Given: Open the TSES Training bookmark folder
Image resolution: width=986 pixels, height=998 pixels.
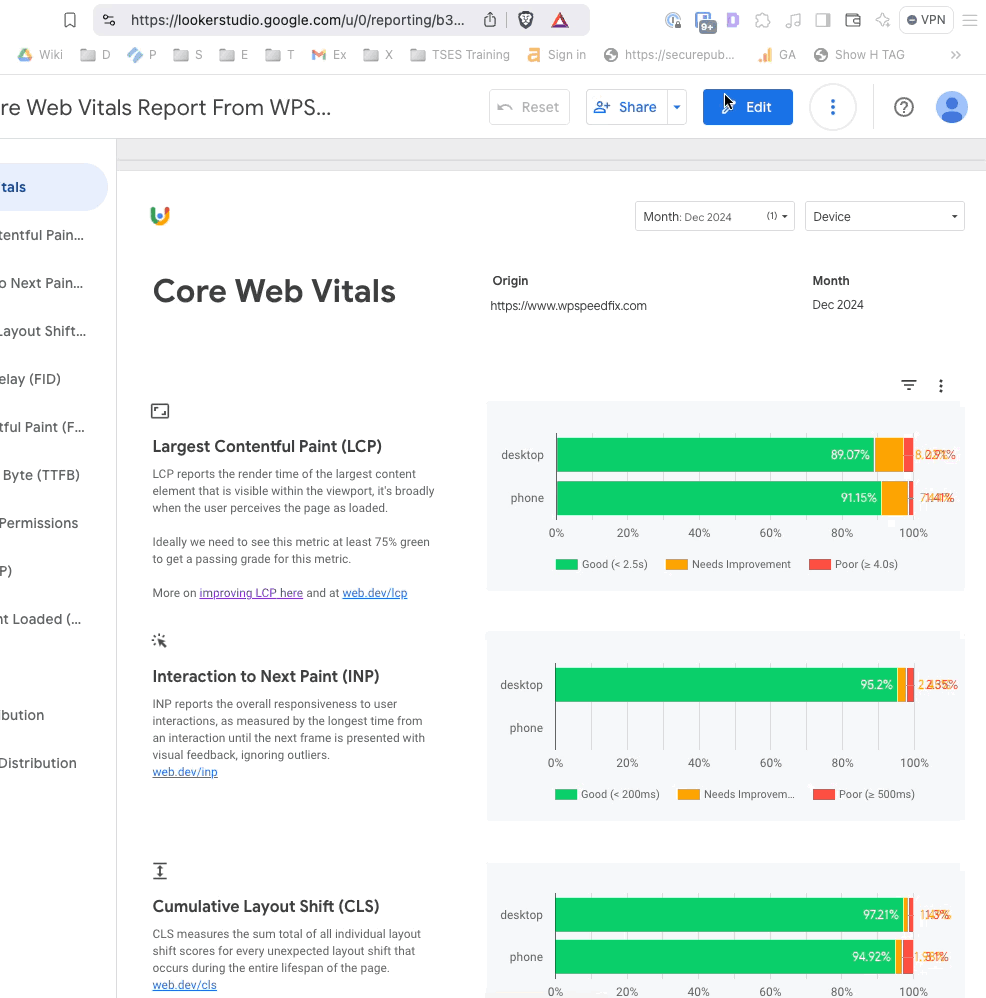Looking at the screenshot, I should (460, 55).
